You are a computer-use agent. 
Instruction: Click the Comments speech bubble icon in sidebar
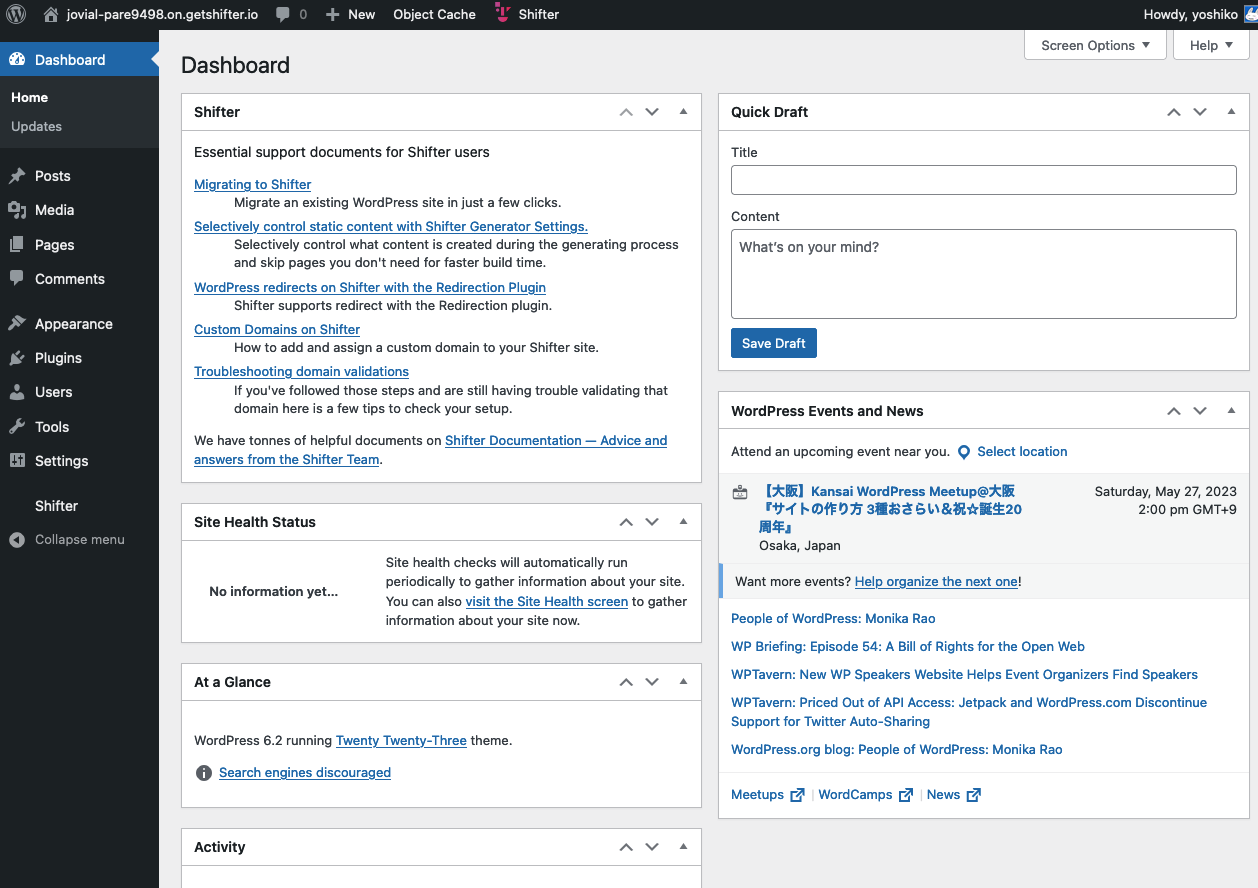point(17,279)
